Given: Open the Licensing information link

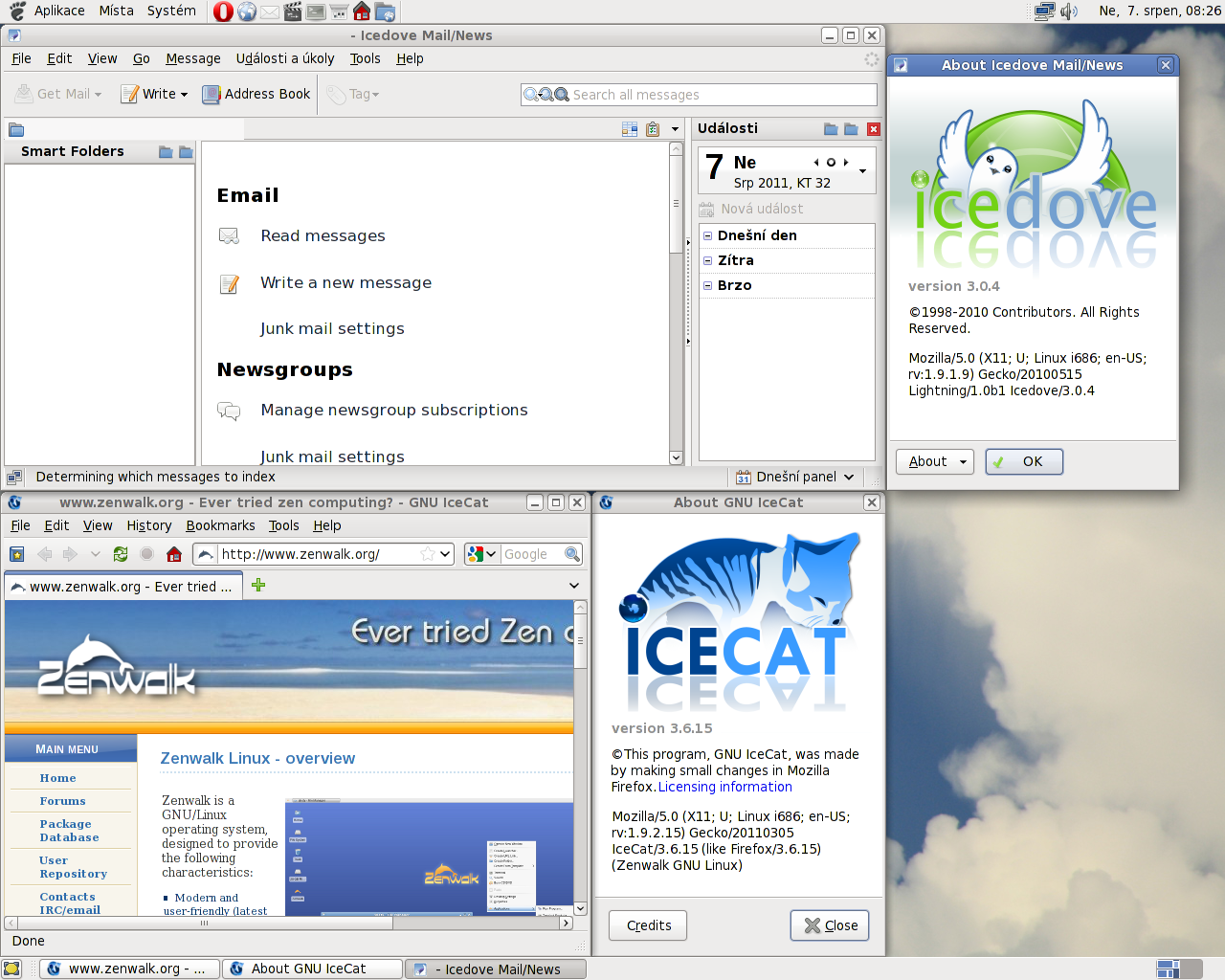Looking at the screenshot, I should pyautogui.click(x=725, y=787).
